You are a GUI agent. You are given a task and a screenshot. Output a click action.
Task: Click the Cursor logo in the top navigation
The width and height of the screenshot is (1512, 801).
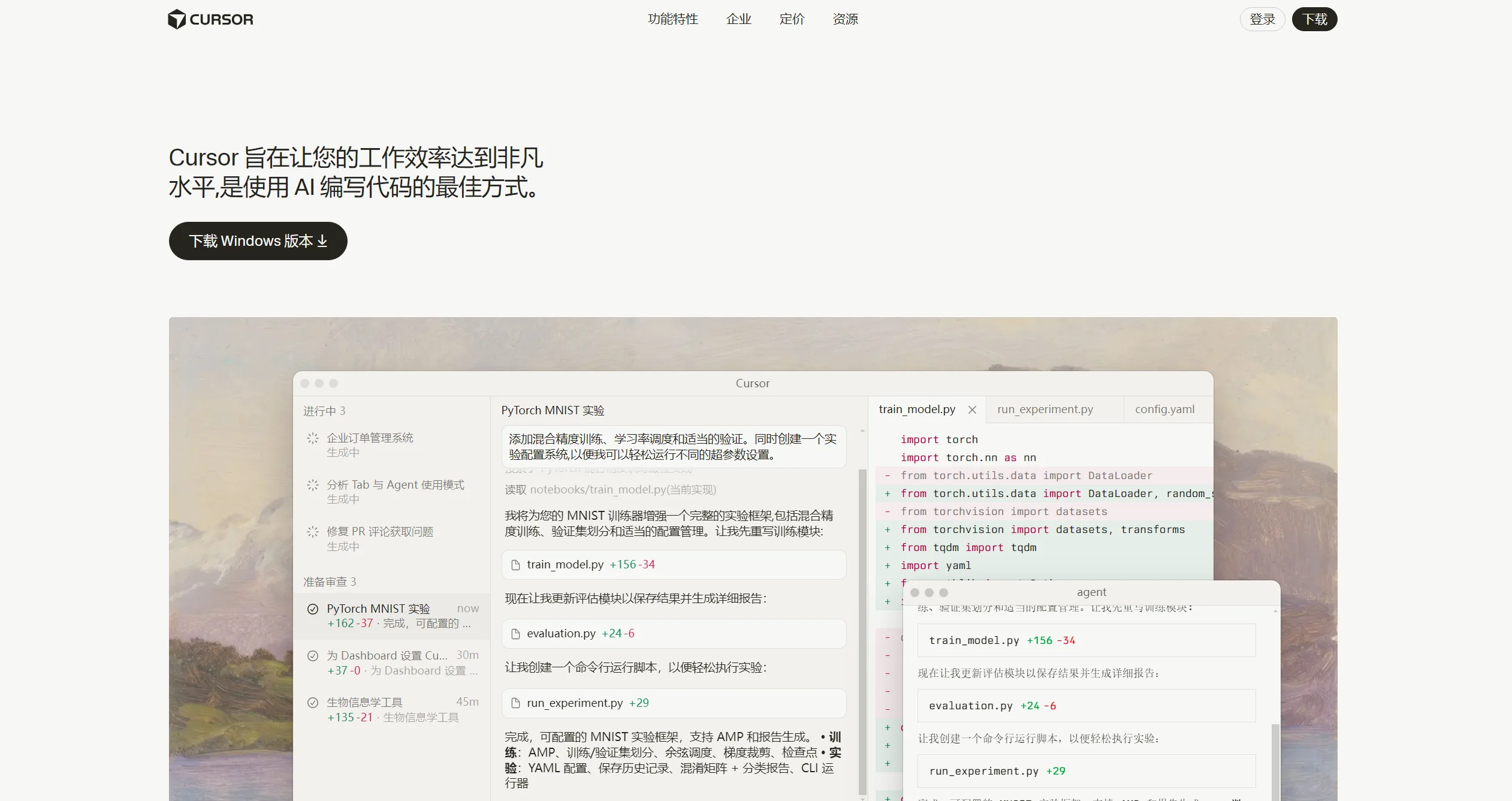[210, 19]
